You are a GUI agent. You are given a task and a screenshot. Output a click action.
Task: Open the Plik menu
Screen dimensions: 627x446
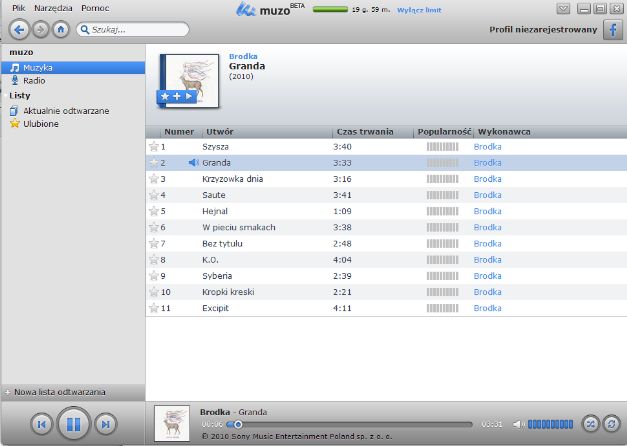point(19,8)
